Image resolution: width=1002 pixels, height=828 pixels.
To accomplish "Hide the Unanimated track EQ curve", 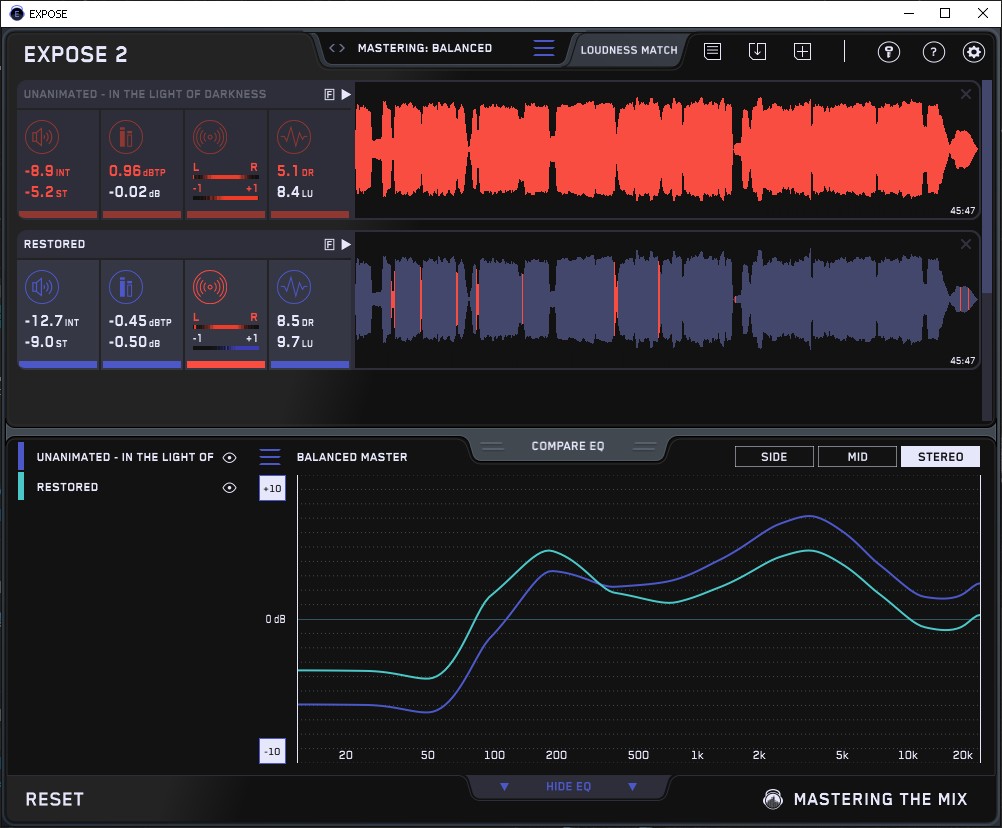I will (x=230, y=457).
